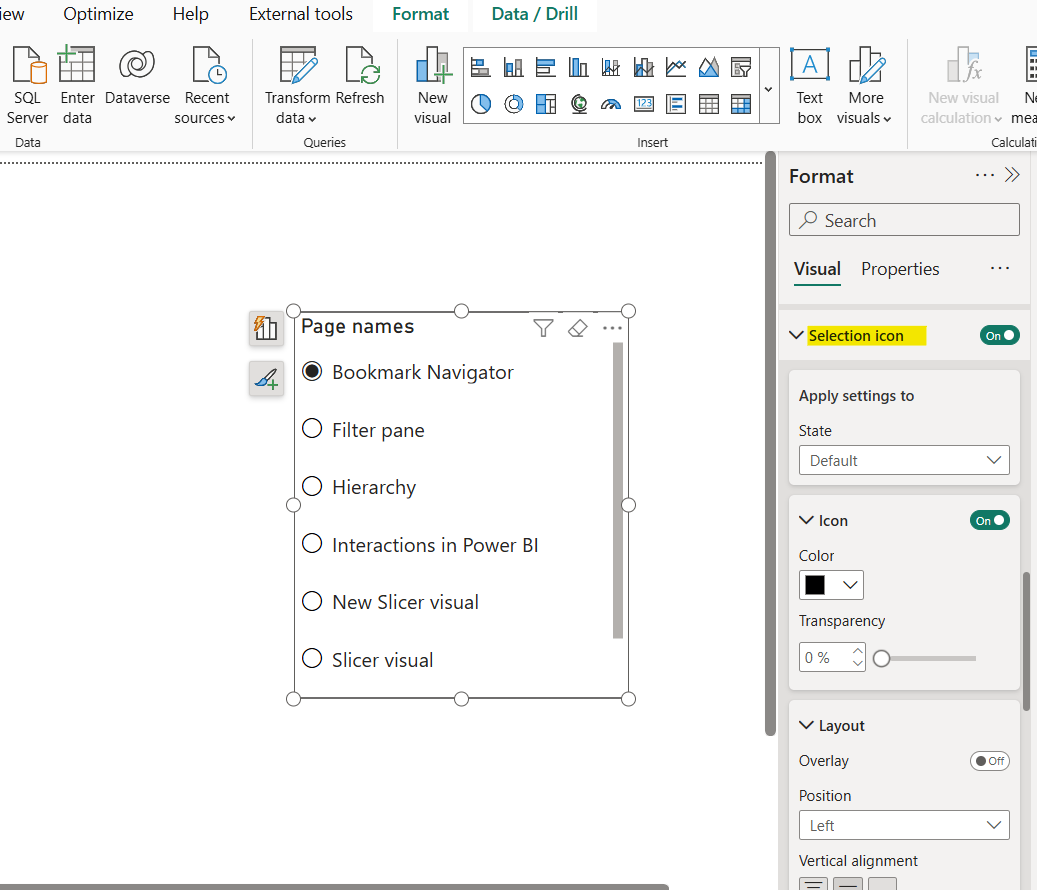The height and width of the screenshot is (890, 1037).
Task: Open the filter funnel on the slicer header
Action: (543, 327)
